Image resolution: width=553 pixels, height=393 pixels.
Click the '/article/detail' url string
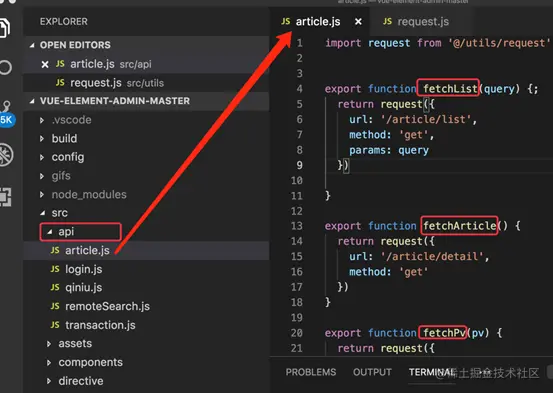(432, 256)
